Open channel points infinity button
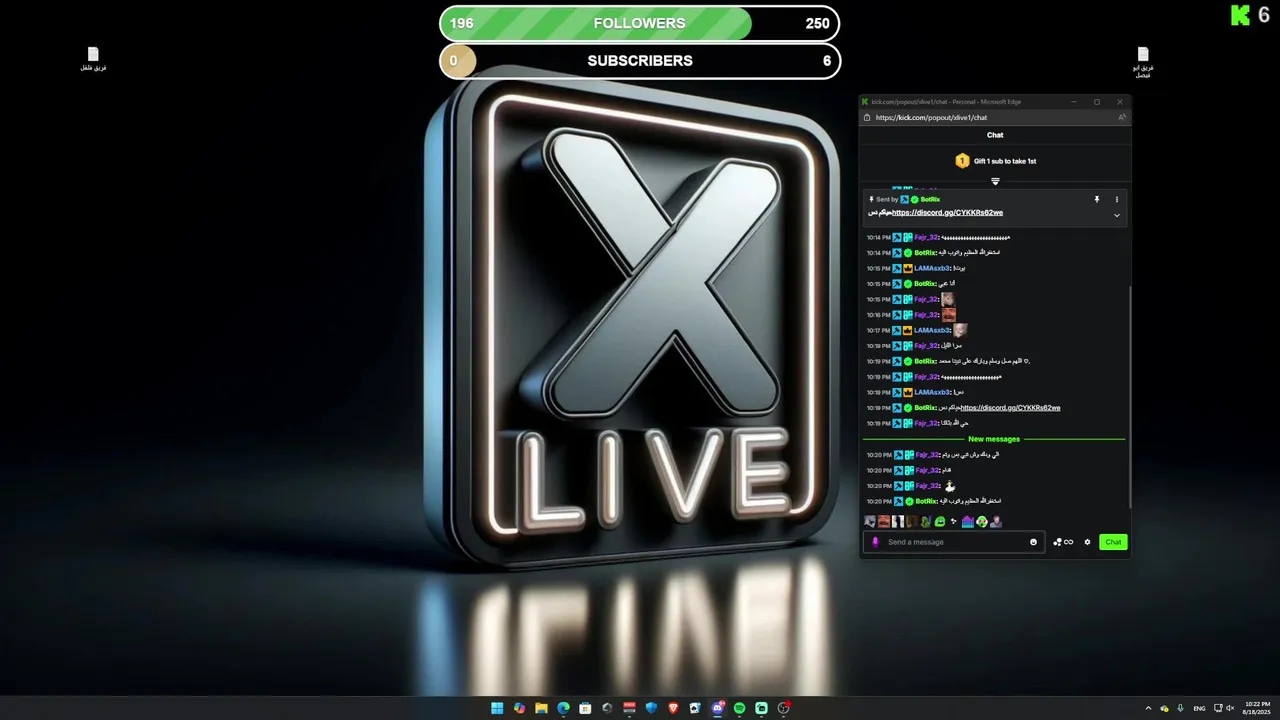The width and height of the screenshot is (1280, 720). (x=1063, y=542)
